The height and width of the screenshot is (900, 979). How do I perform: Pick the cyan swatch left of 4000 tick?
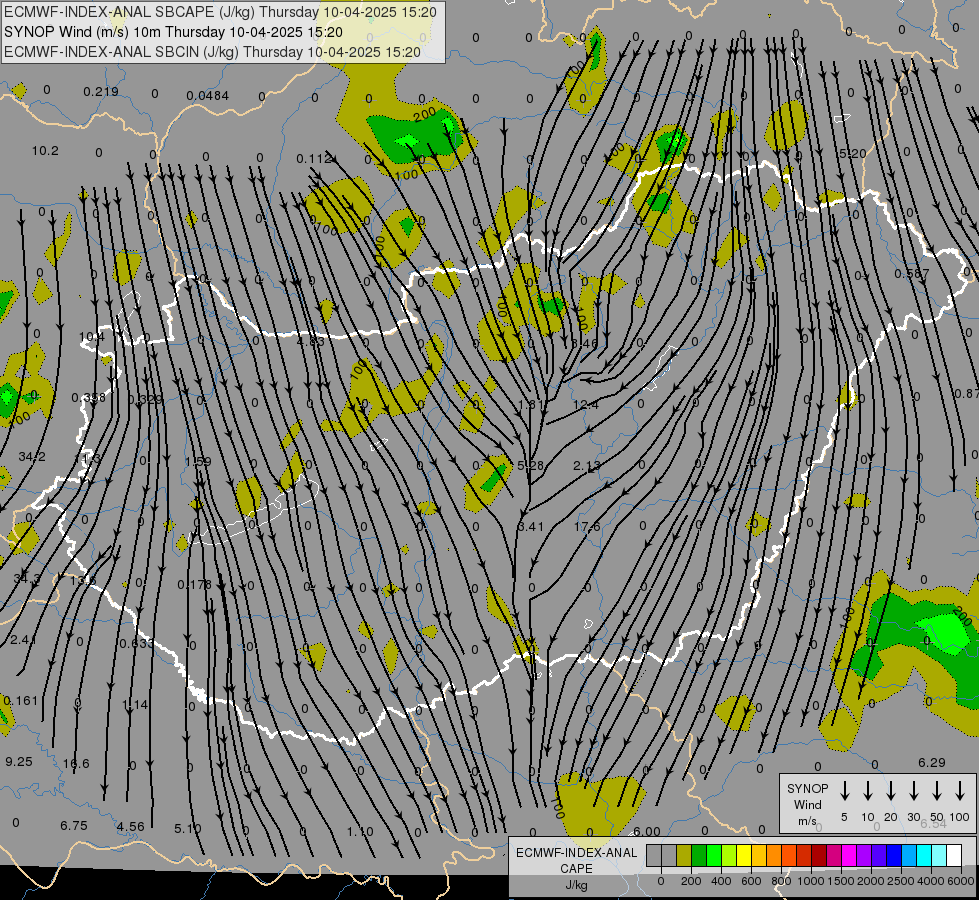(x=923, y=855)
